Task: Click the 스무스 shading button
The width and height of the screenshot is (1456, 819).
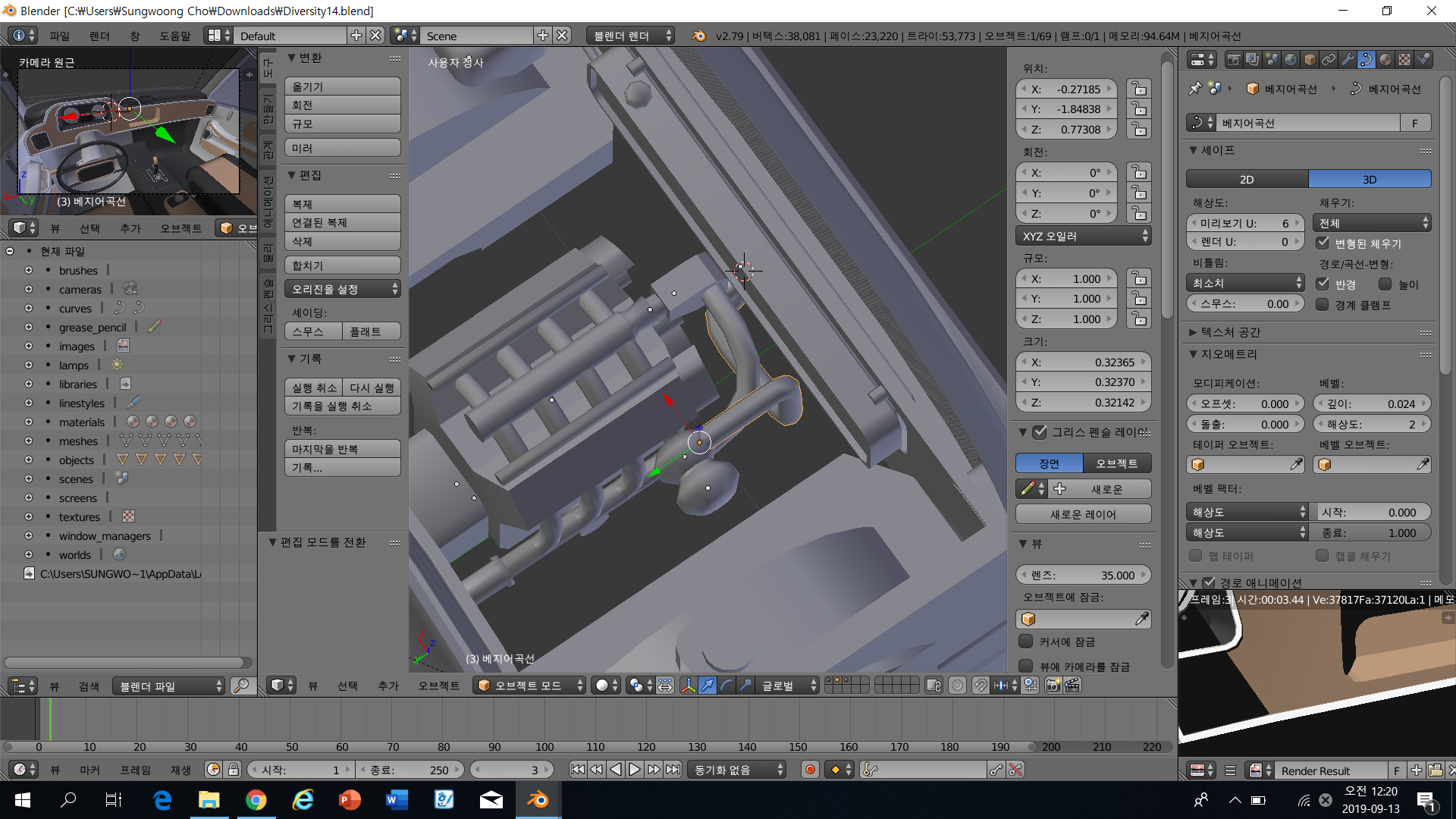Action: 313,331
